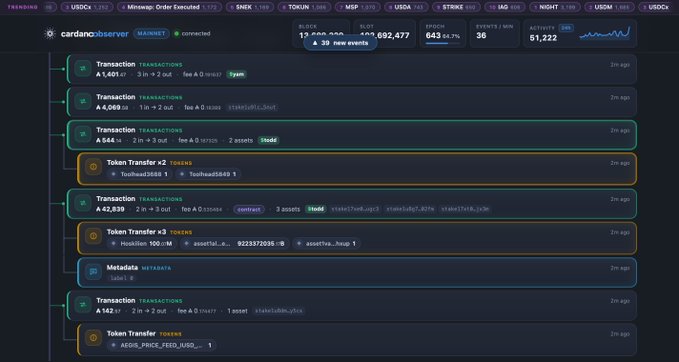The height and width of the screenshot is (362, 679).
Task: Show the 39 new events
Action: click(x=340, y=43)
